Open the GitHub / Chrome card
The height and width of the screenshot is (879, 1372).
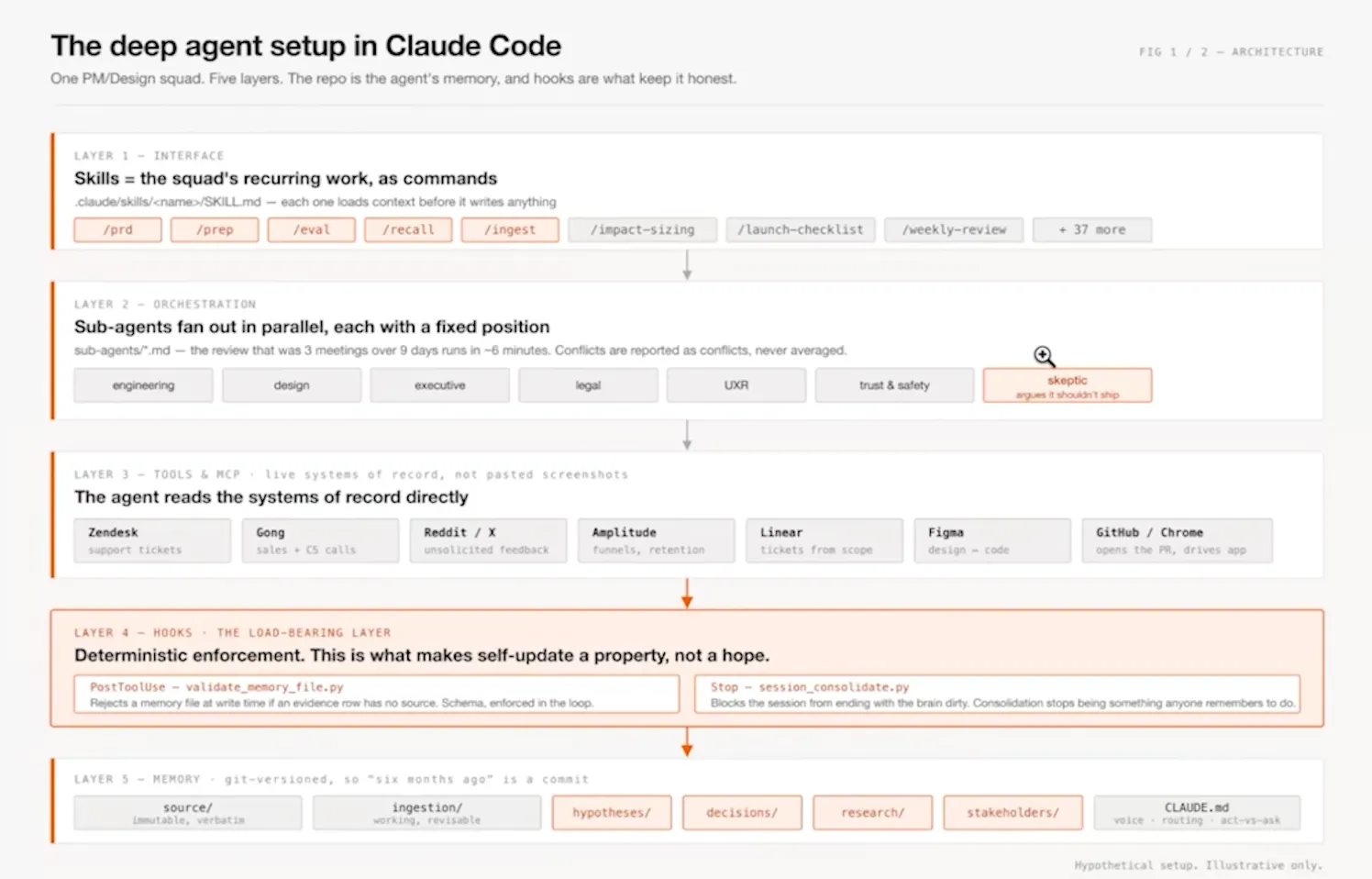1178,540
